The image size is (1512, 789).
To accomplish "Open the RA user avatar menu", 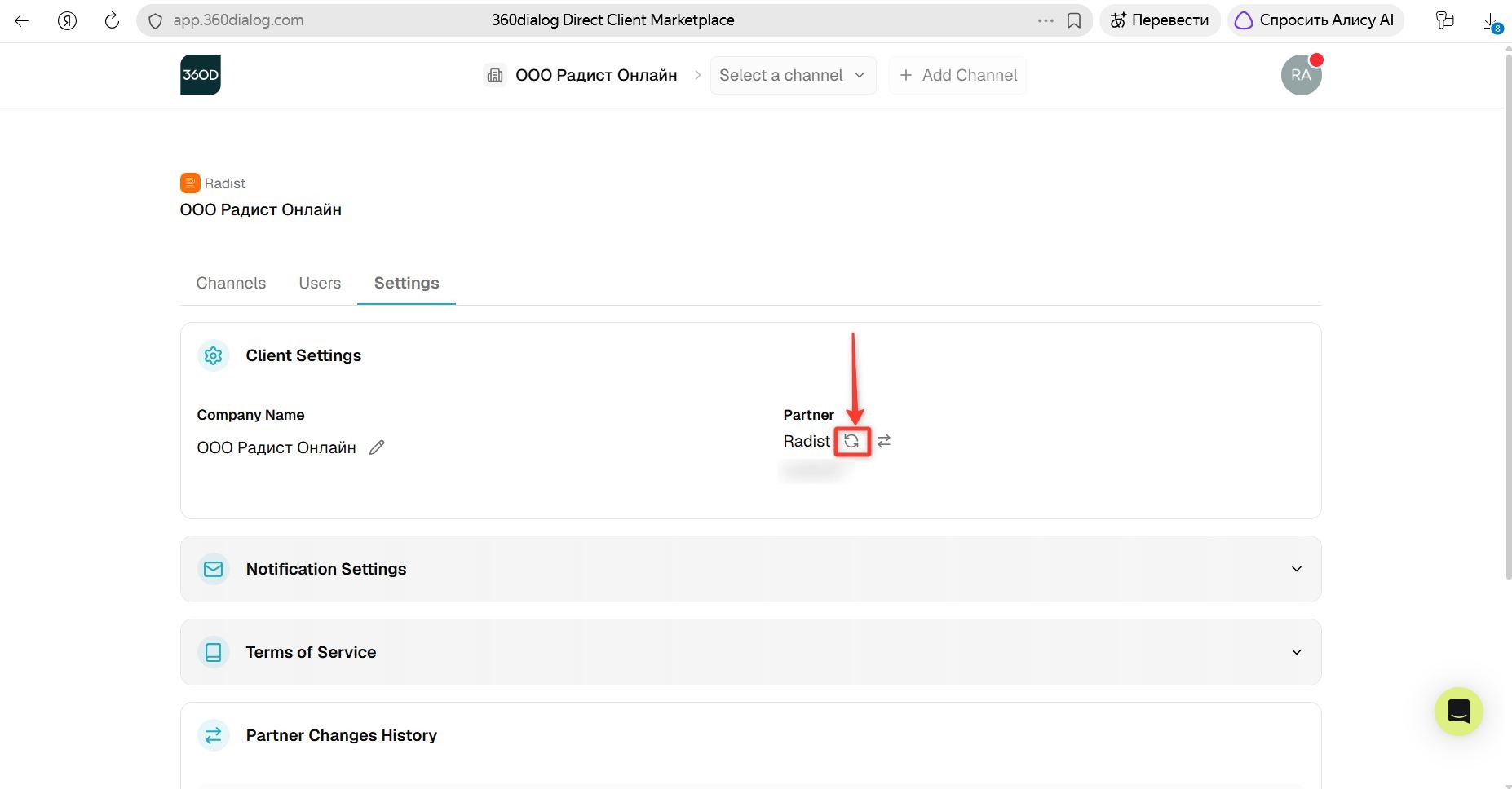I will click(x=1302, y=75).
